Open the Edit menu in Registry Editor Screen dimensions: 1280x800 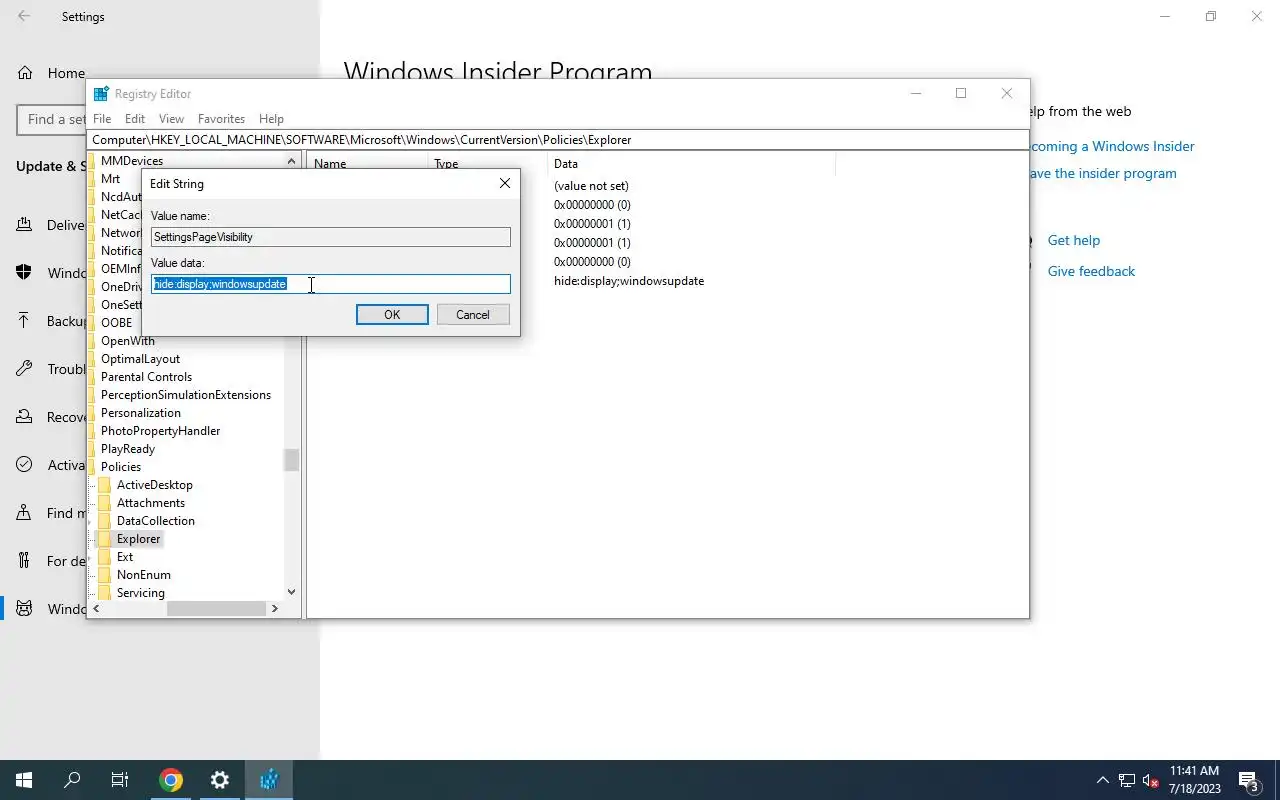135,118
